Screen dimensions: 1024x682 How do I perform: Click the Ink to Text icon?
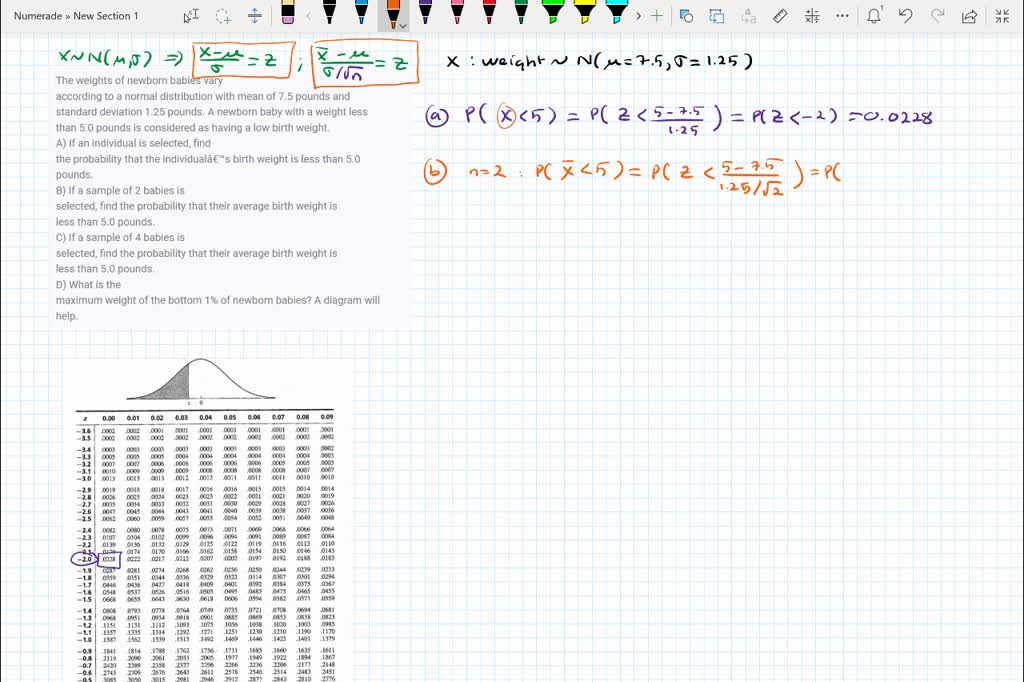(x=748, y=16)
